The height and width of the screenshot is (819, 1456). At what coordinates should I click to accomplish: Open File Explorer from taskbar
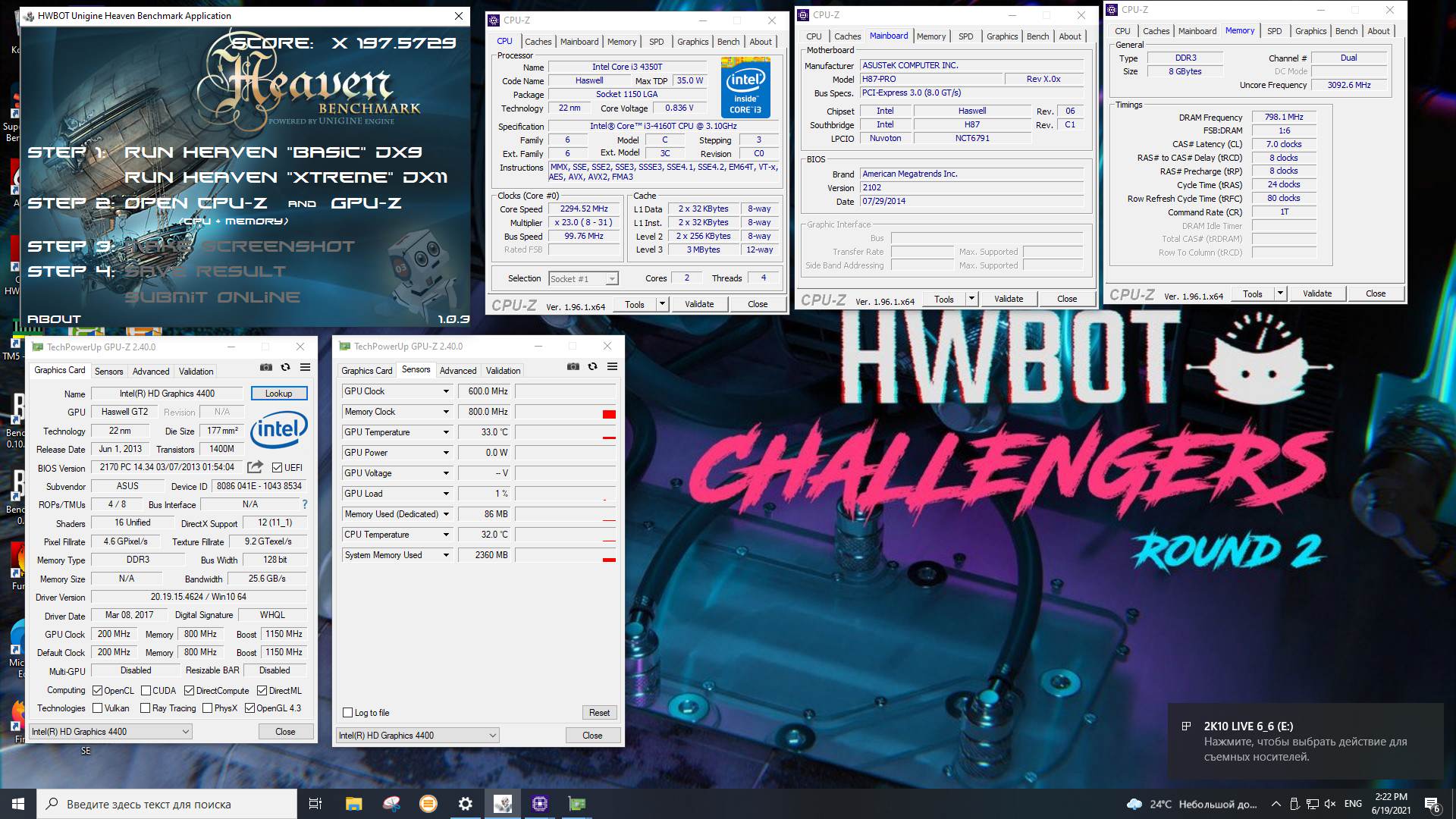(x=353, y=804)
